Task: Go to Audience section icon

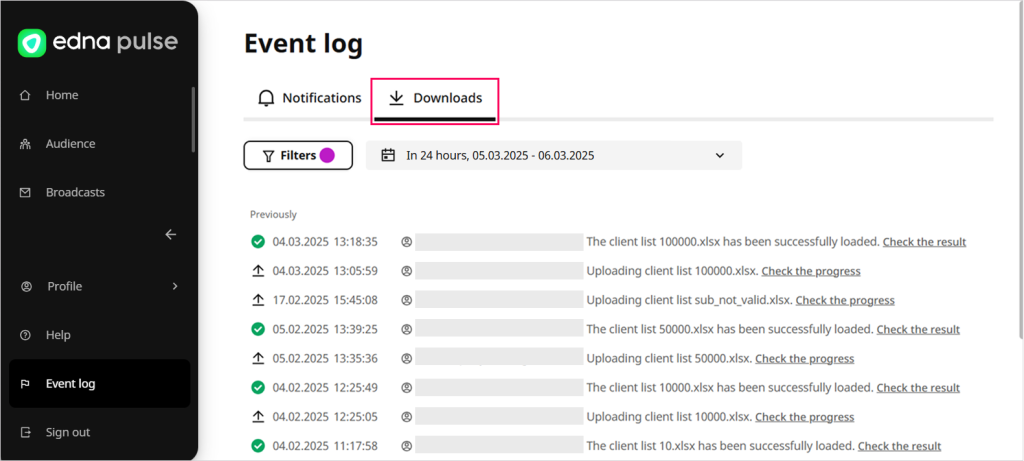Action: pyautogui.click(x=25, y=144)
